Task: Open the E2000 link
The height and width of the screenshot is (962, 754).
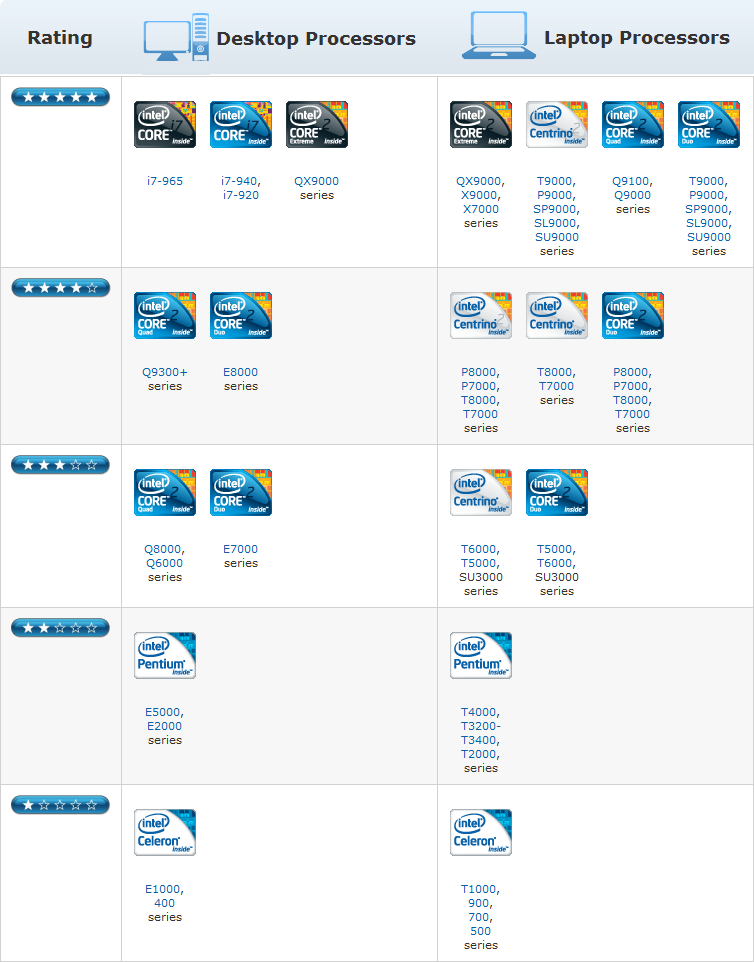Action: [164, 726]
